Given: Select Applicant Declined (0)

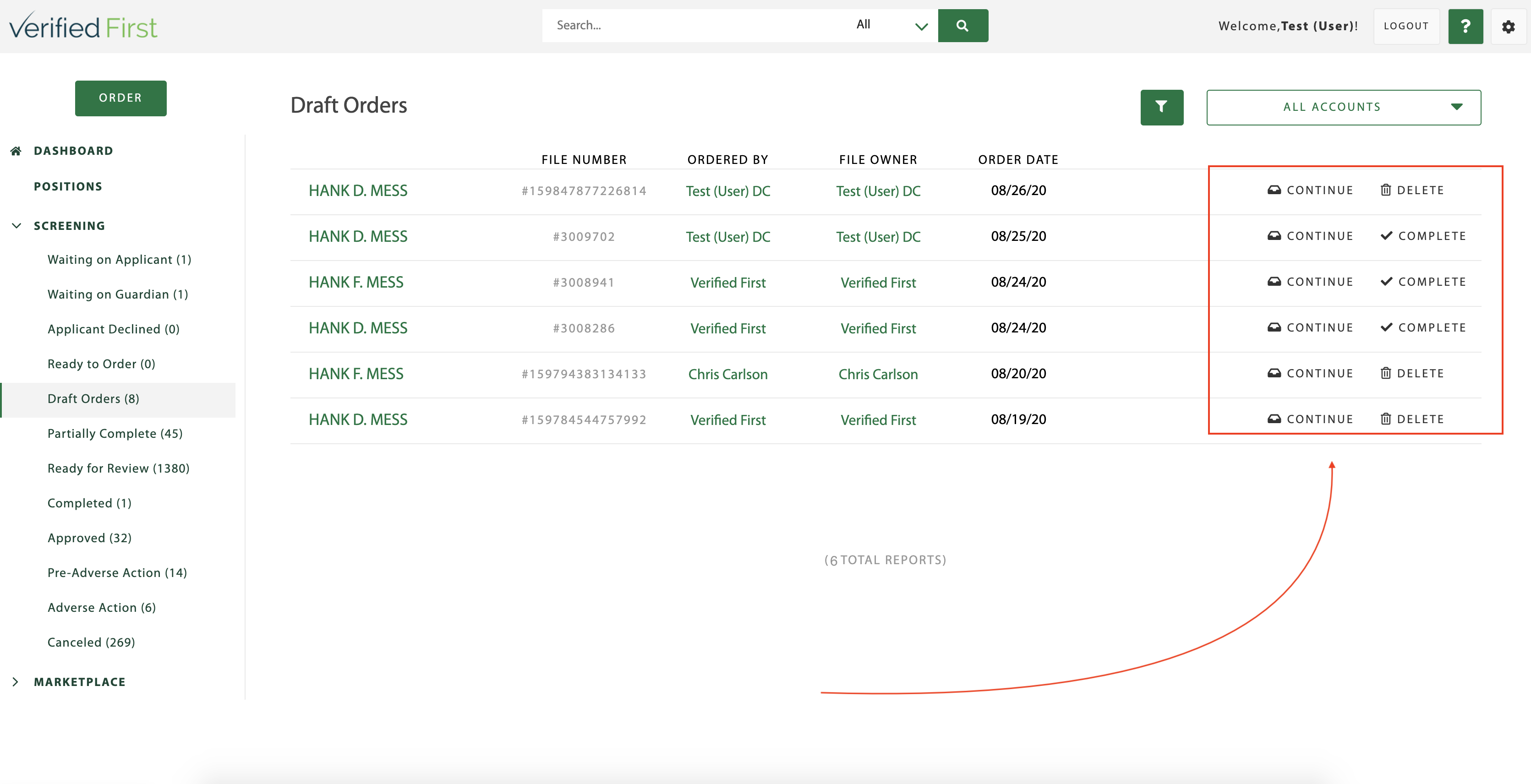Looking at the screenshot, I should click(x=114, y=329).
